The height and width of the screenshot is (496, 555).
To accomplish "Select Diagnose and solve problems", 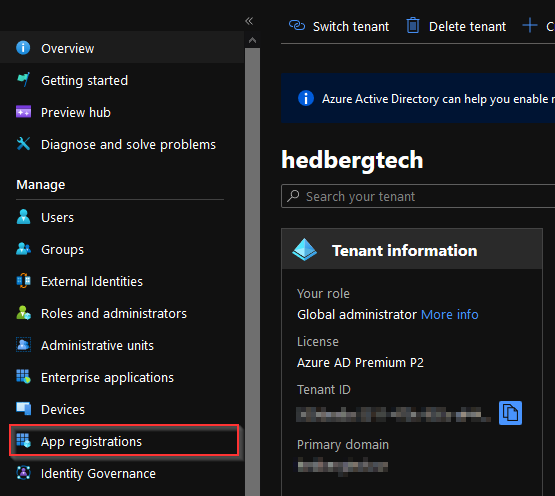I will (122, 144).
